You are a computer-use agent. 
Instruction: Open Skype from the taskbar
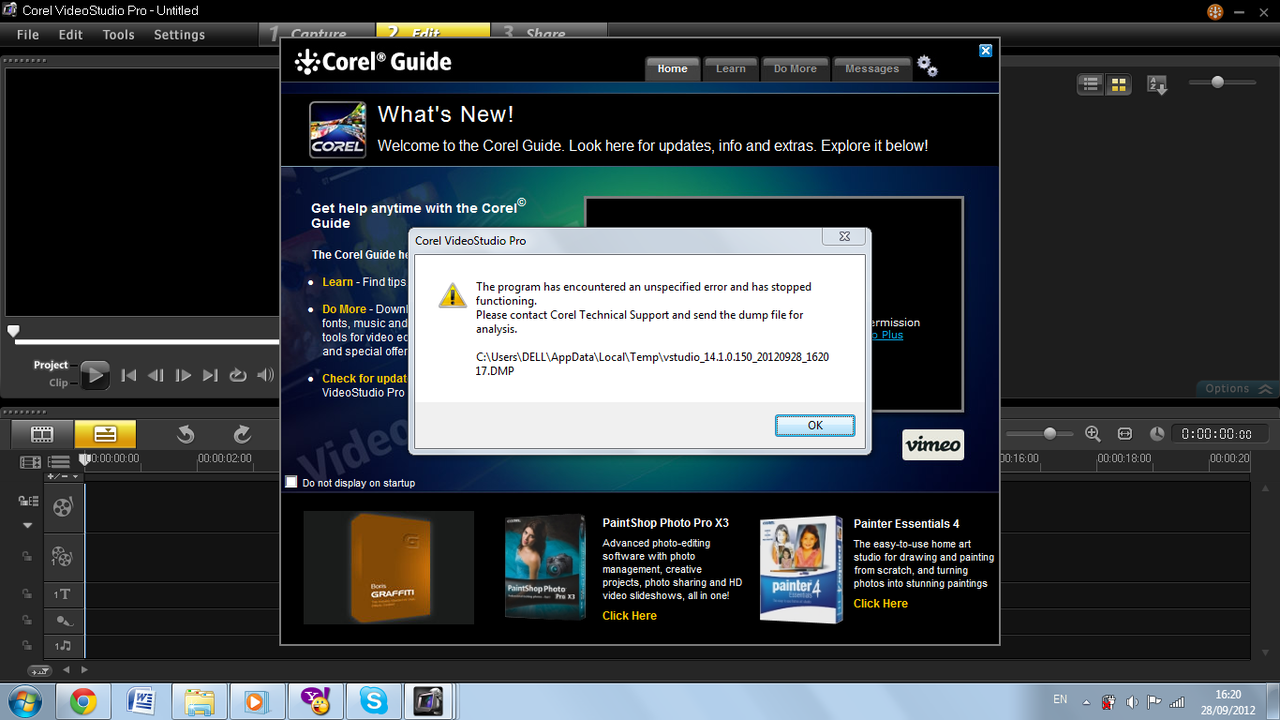click(375, 702)
